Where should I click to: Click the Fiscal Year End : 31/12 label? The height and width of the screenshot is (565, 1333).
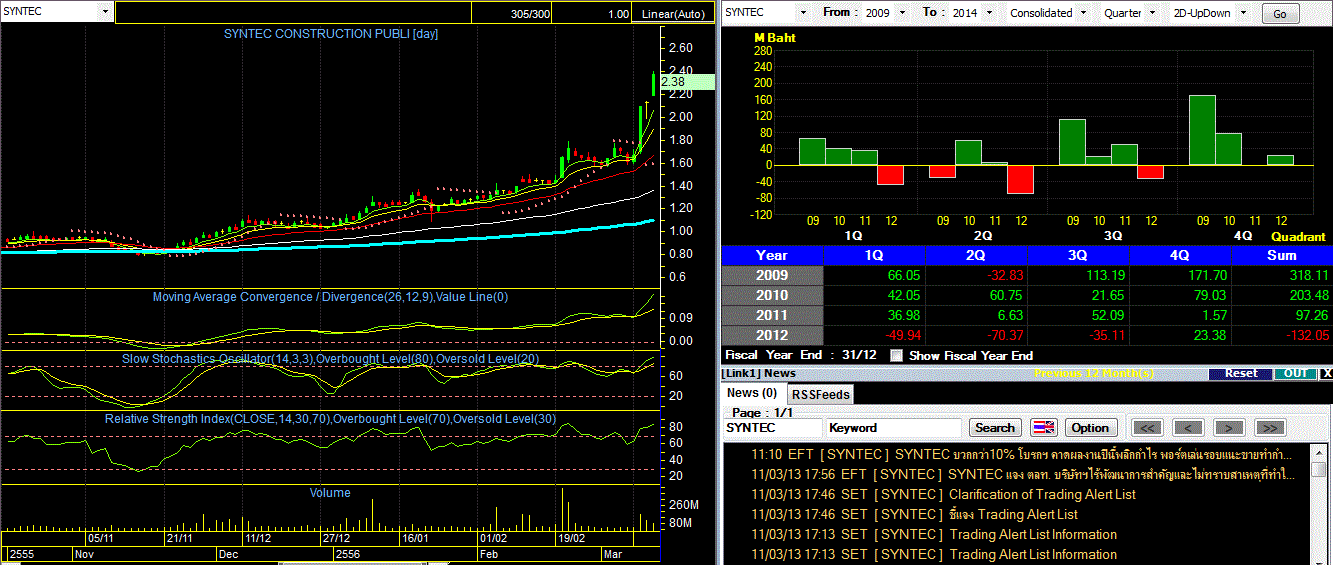coord(802,355)
